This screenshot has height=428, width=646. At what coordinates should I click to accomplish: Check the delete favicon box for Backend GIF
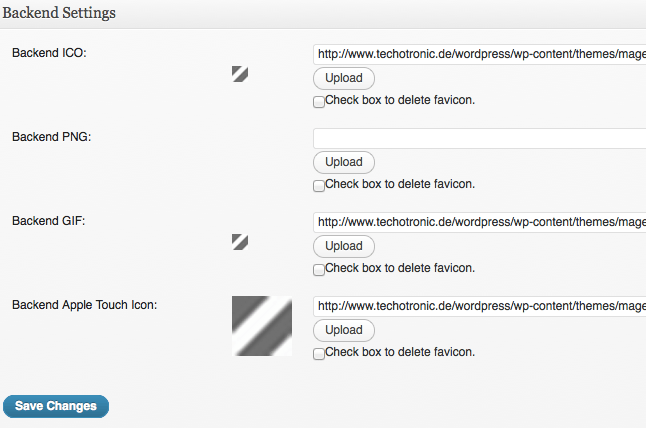(318, 270)
